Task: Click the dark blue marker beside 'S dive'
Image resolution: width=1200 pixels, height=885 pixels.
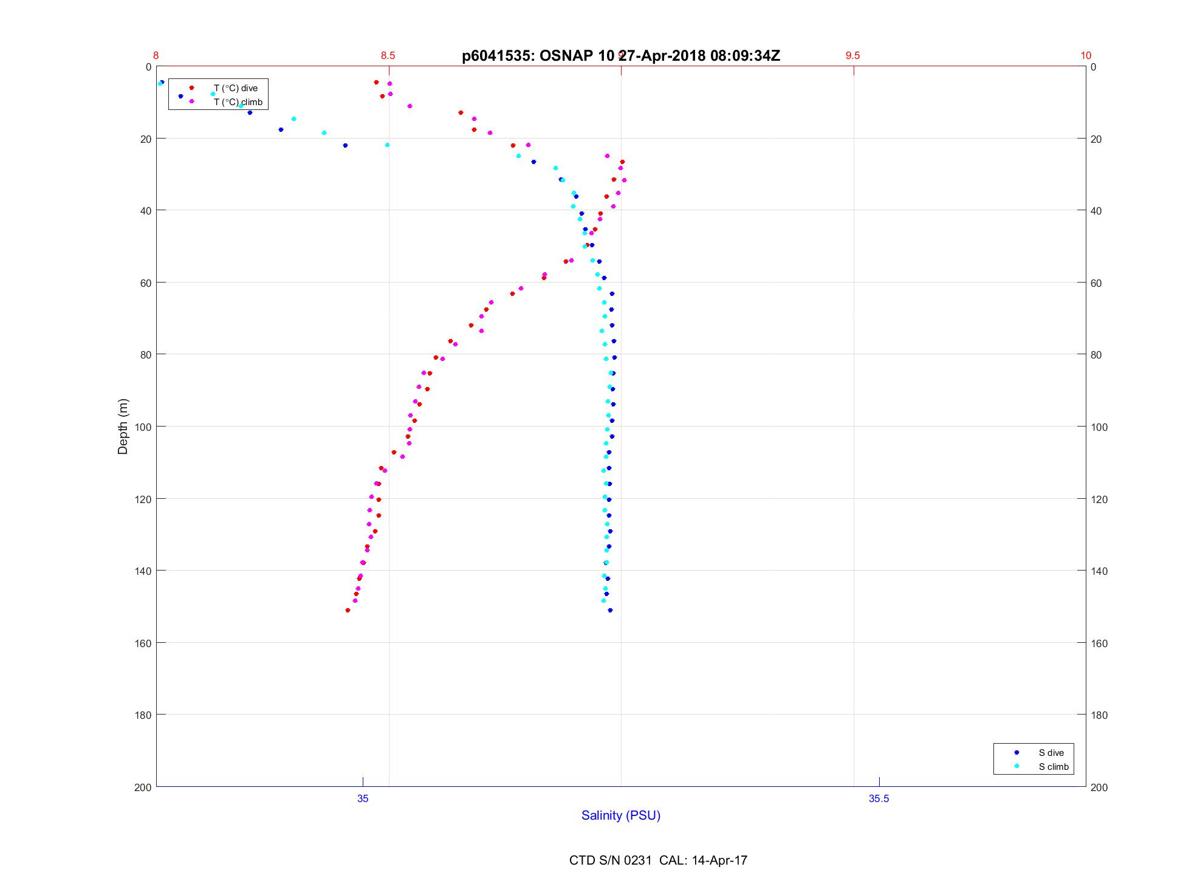Action: click(1016, 752)
